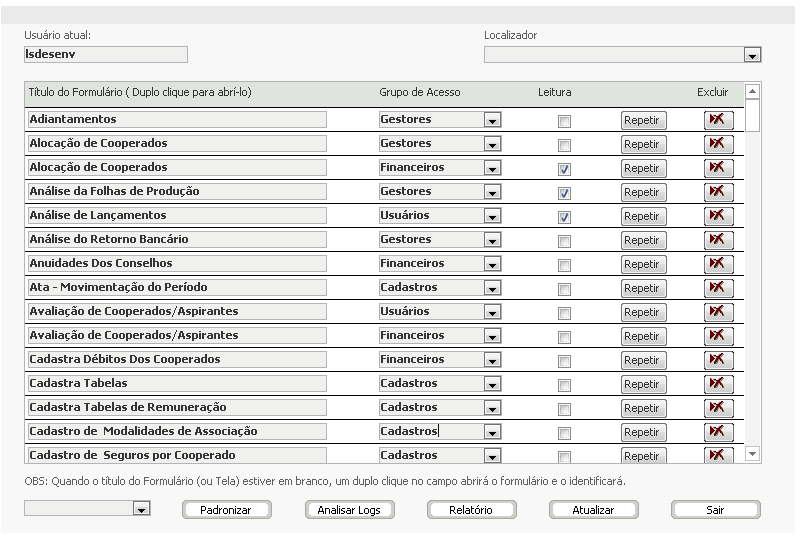This screenshot has width=801, height=540.
Task: Click the delete icon for Cadastra Tabelas
Action: coord(718,384)
